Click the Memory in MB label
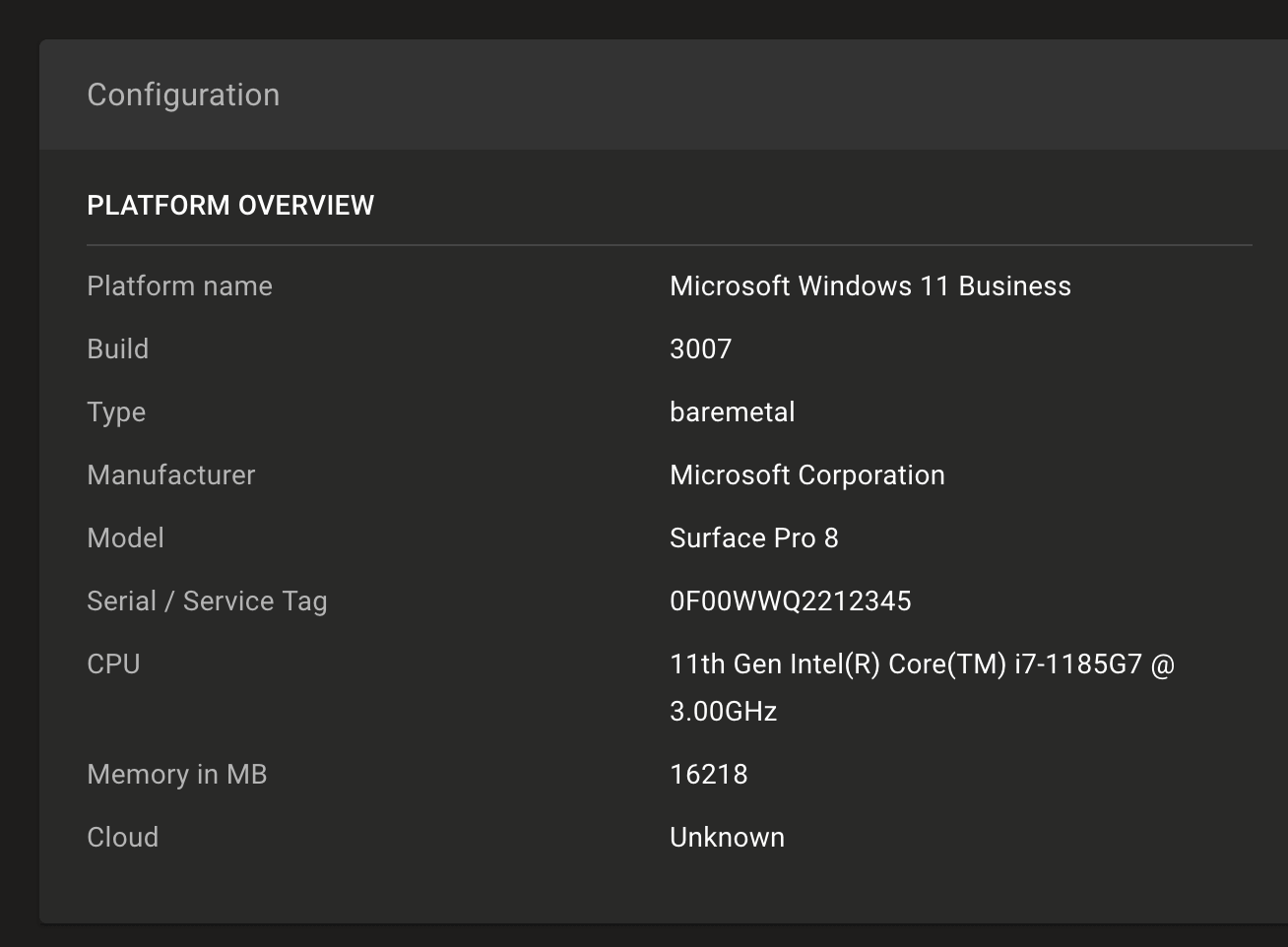Screen dimensions: 1288x947 click(176, 774)
